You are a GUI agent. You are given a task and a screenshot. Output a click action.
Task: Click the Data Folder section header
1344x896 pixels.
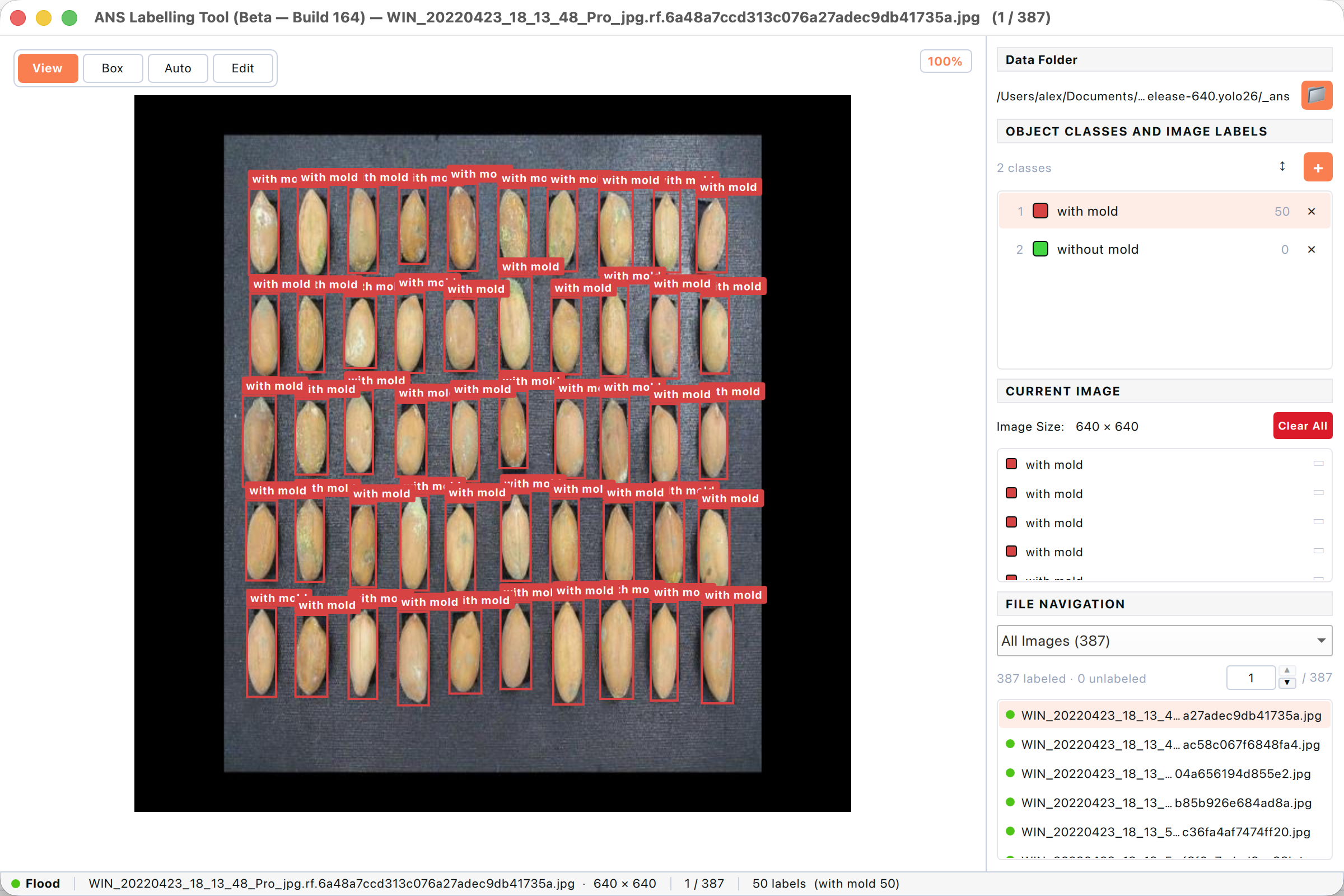click(x=1164, y=59)
